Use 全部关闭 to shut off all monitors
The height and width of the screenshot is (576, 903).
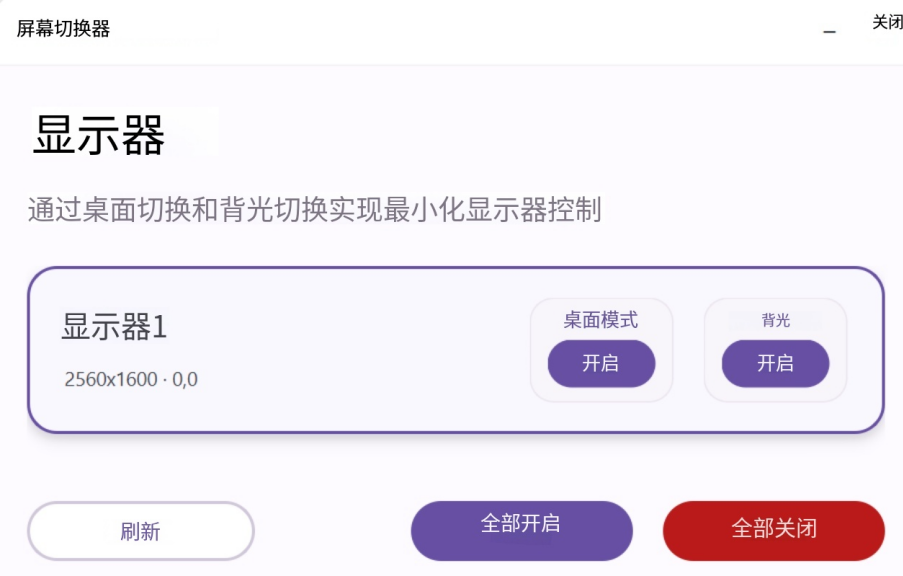click(x=775, y=530)
